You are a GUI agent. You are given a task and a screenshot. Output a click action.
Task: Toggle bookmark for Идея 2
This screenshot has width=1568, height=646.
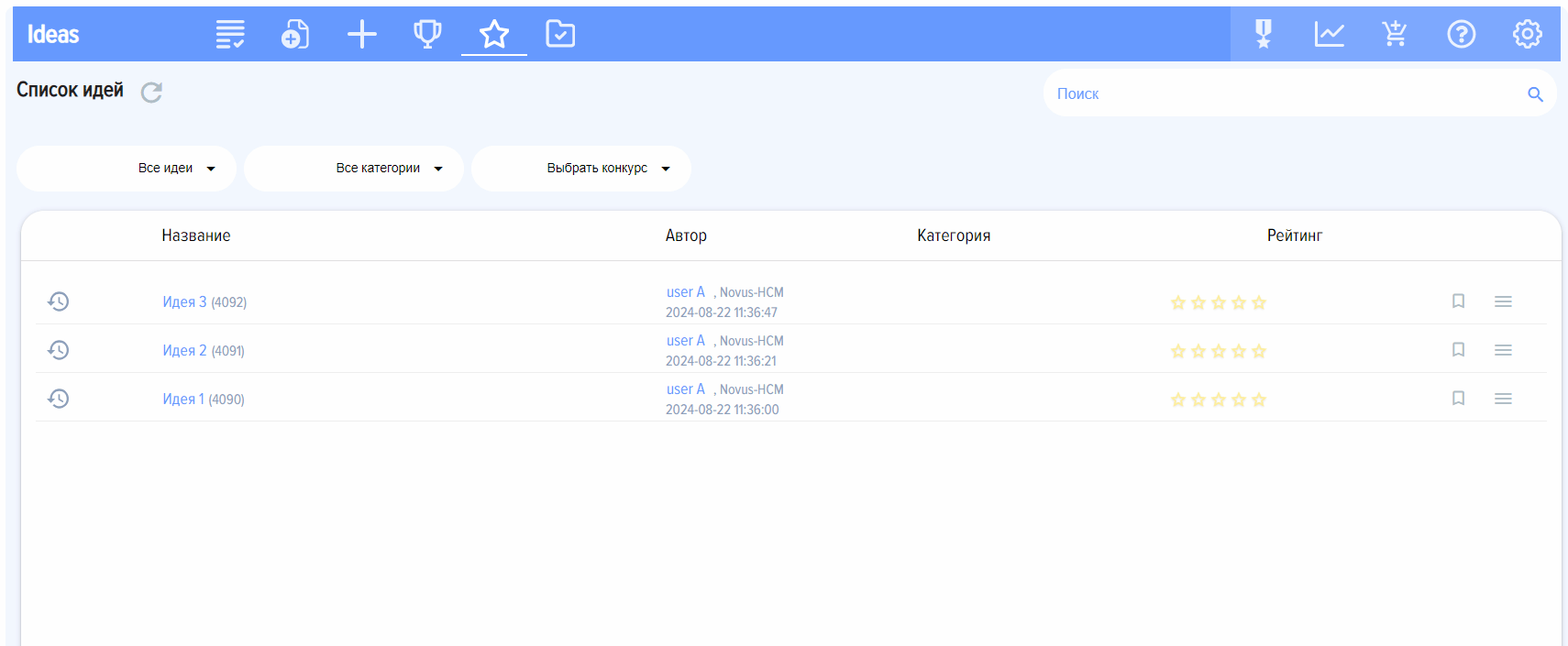click(1458, 350)
